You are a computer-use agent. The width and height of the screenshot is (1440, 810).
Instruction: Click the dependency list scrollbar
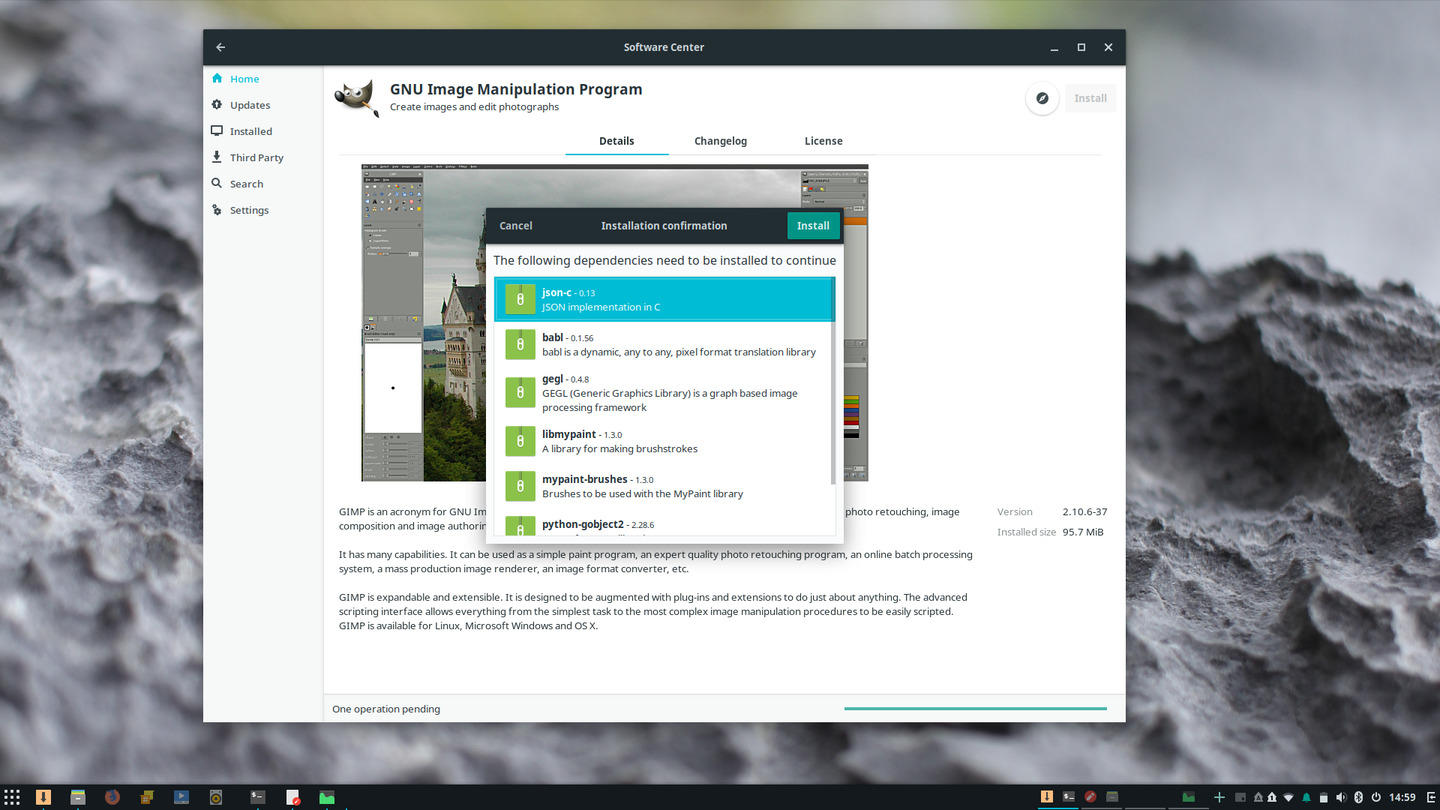coord(832,381)
